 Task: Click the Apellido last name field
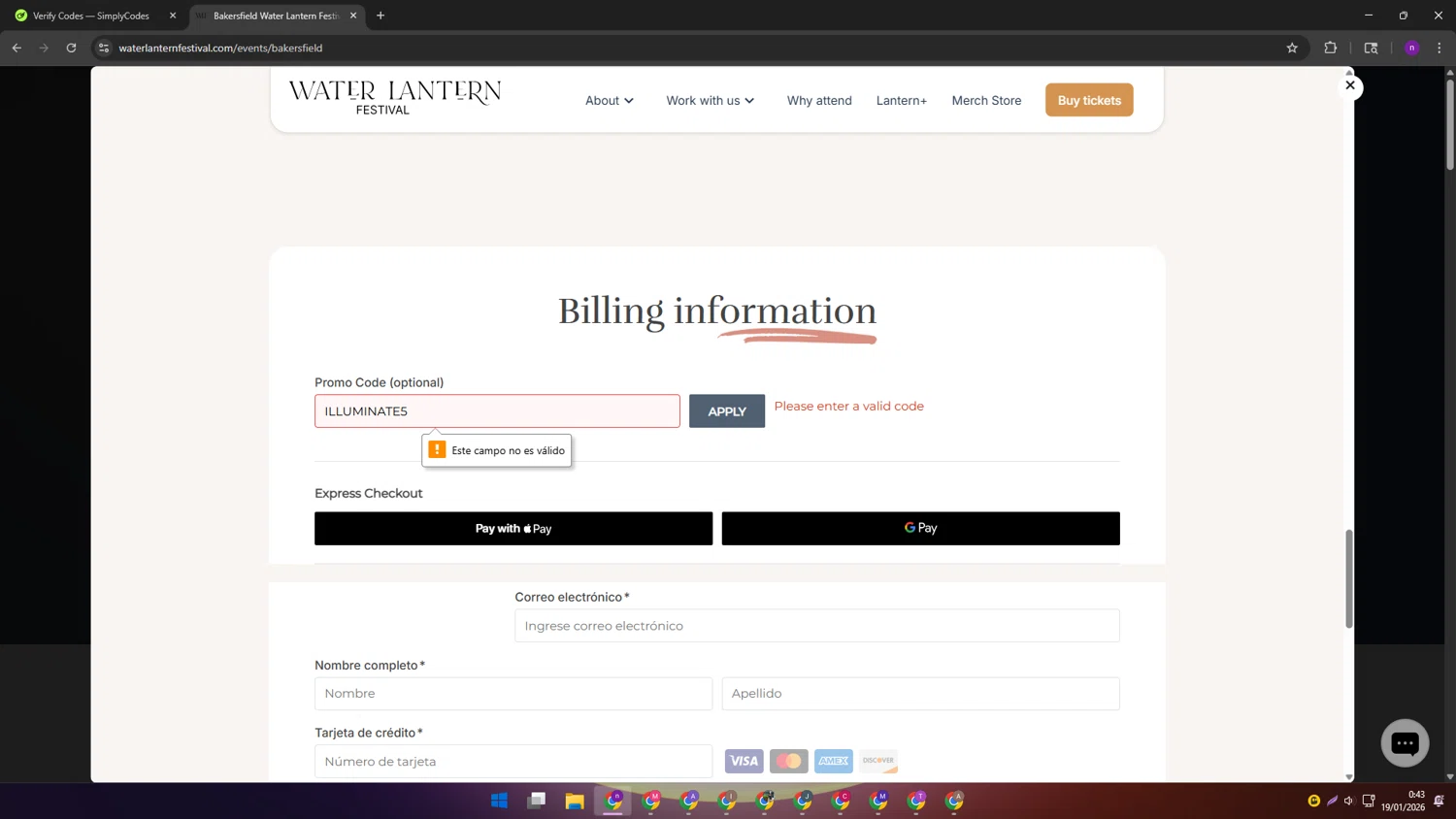point(920,694)
